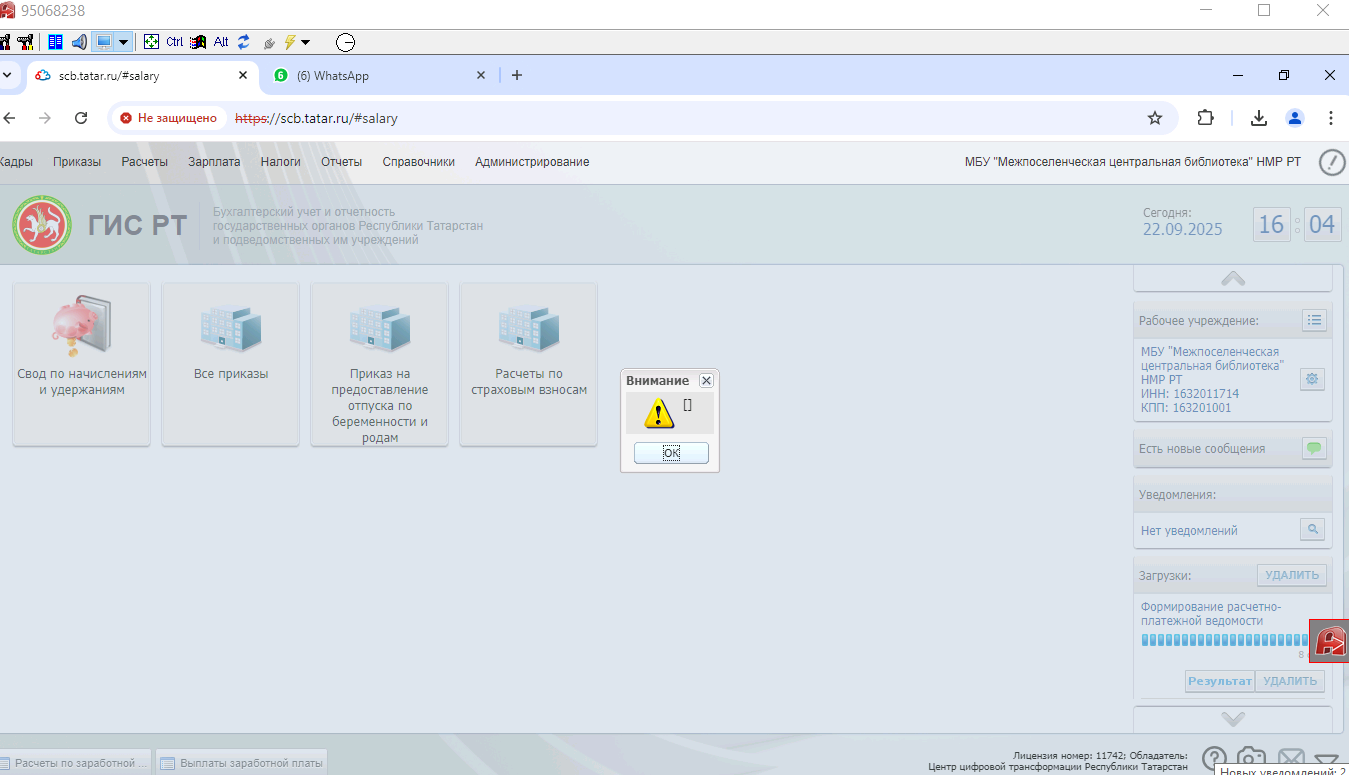The image size is (1349, 775).
Task: Open 'Свод по начислениям и удержаниям' tile
Action: tap(82, 364)
